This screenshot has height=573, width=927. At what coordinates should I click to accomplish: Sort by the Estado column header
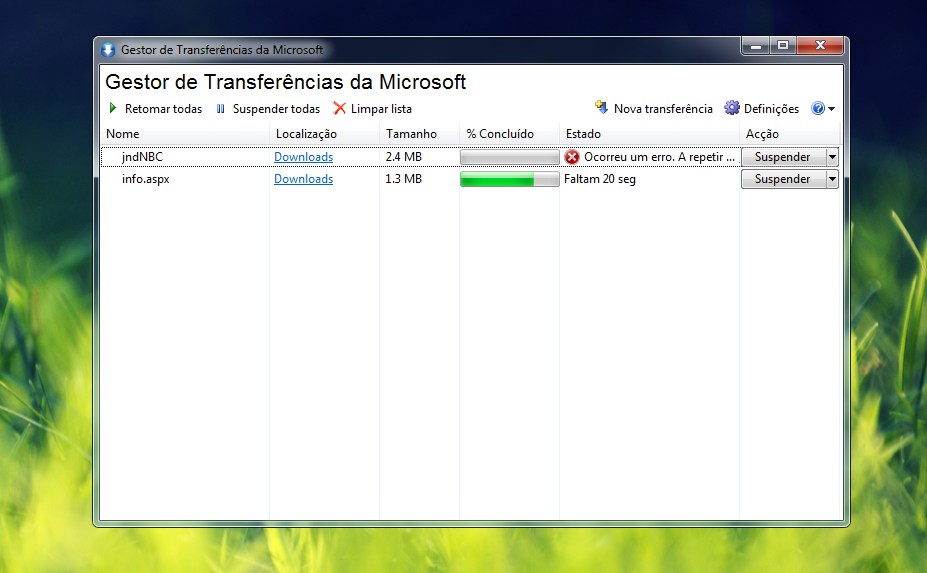tap(649, 134)
